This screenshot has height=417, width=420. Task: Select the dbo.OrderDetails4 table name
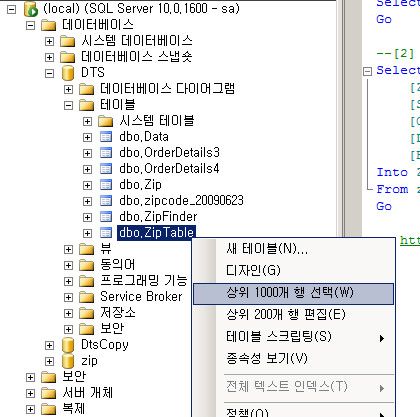coord(169,169)
